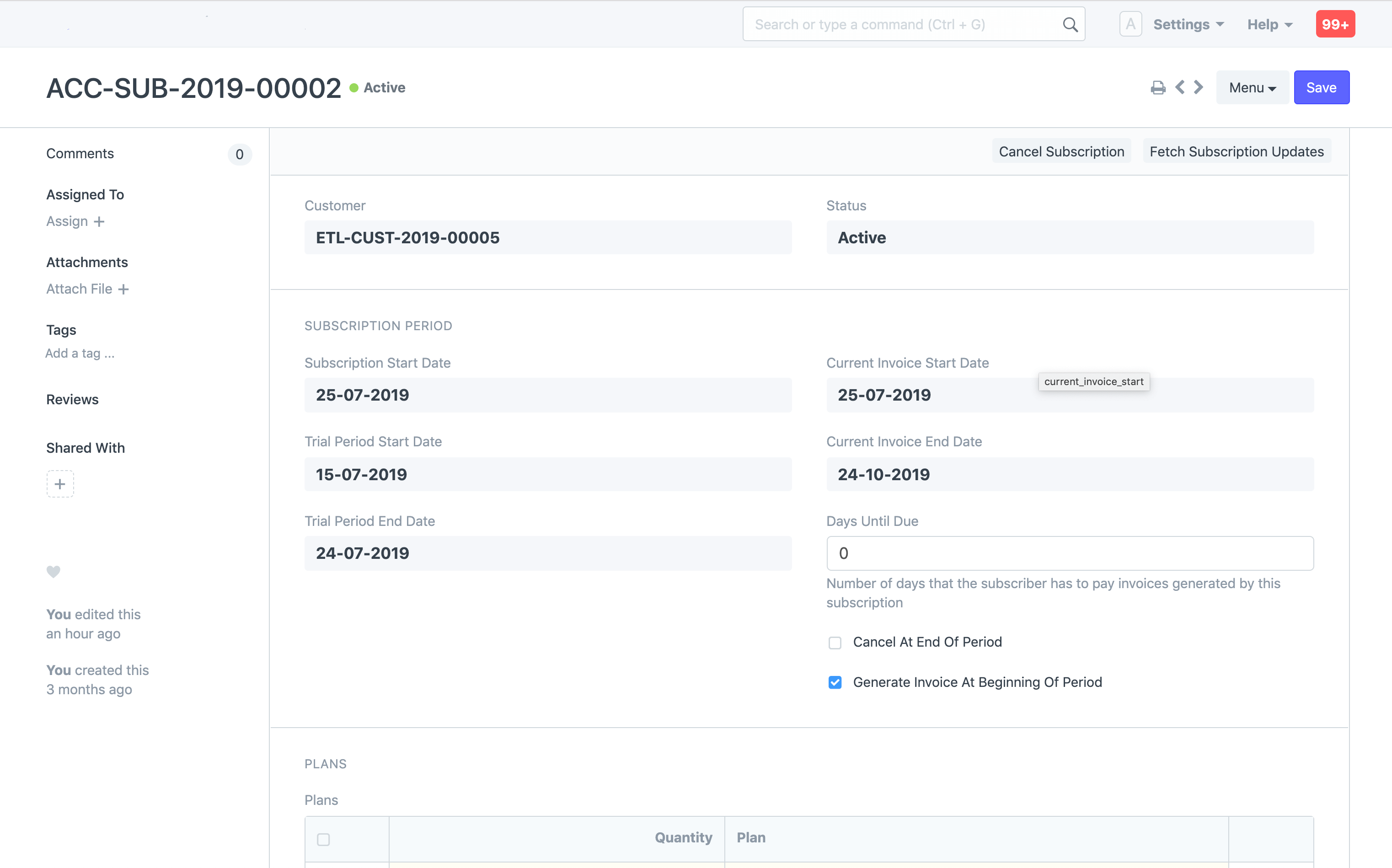
Task: Open the 99+ notifications badge
Action: point(1335,24)
